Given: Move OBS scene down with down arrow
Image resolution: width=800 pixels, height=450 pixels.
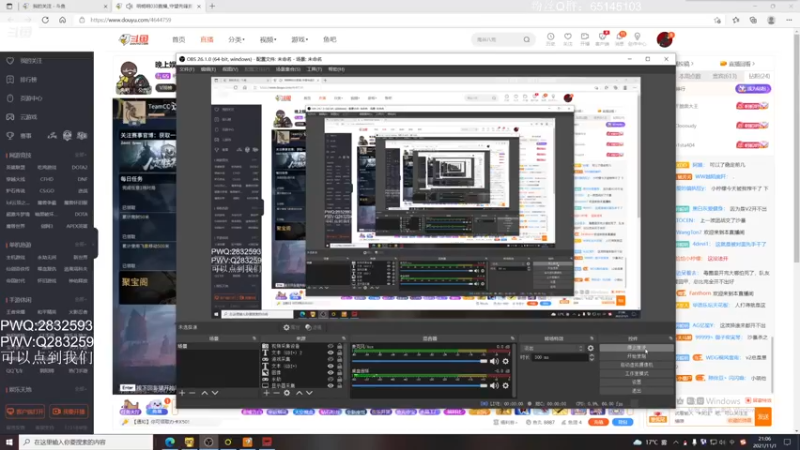Looking at the screenshot, I should pos(215,393).
